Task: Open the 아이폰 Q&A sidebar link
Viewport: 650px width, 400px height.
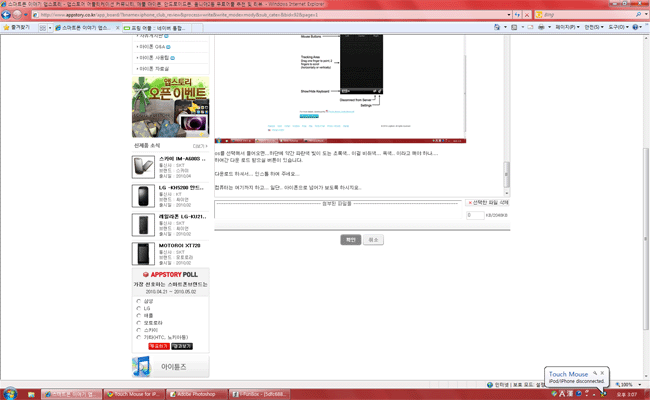Action: tap(152, 47)
